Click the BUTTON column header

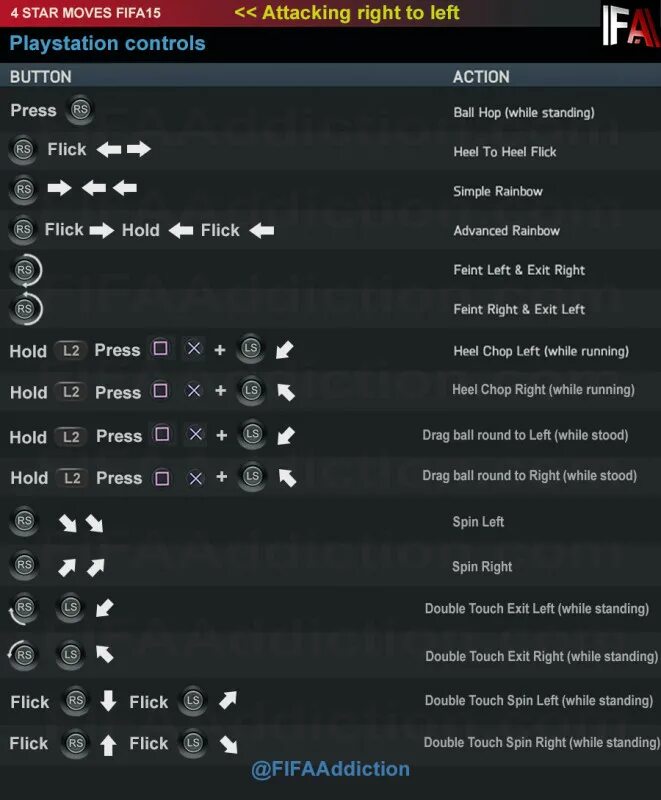pos(40,77)
